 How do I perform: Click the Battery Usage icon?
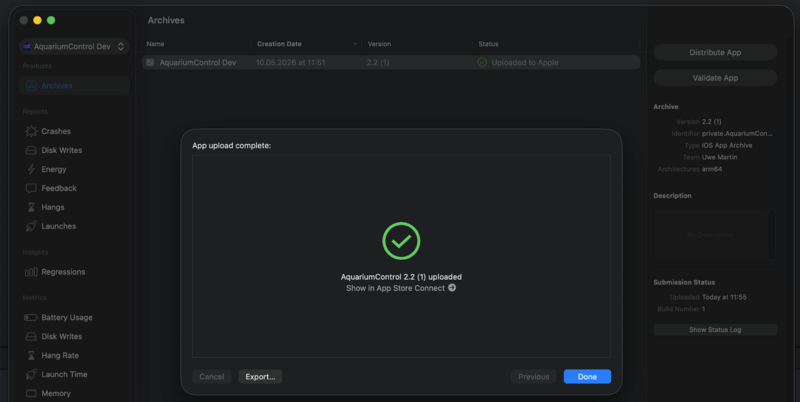[31, 317]
